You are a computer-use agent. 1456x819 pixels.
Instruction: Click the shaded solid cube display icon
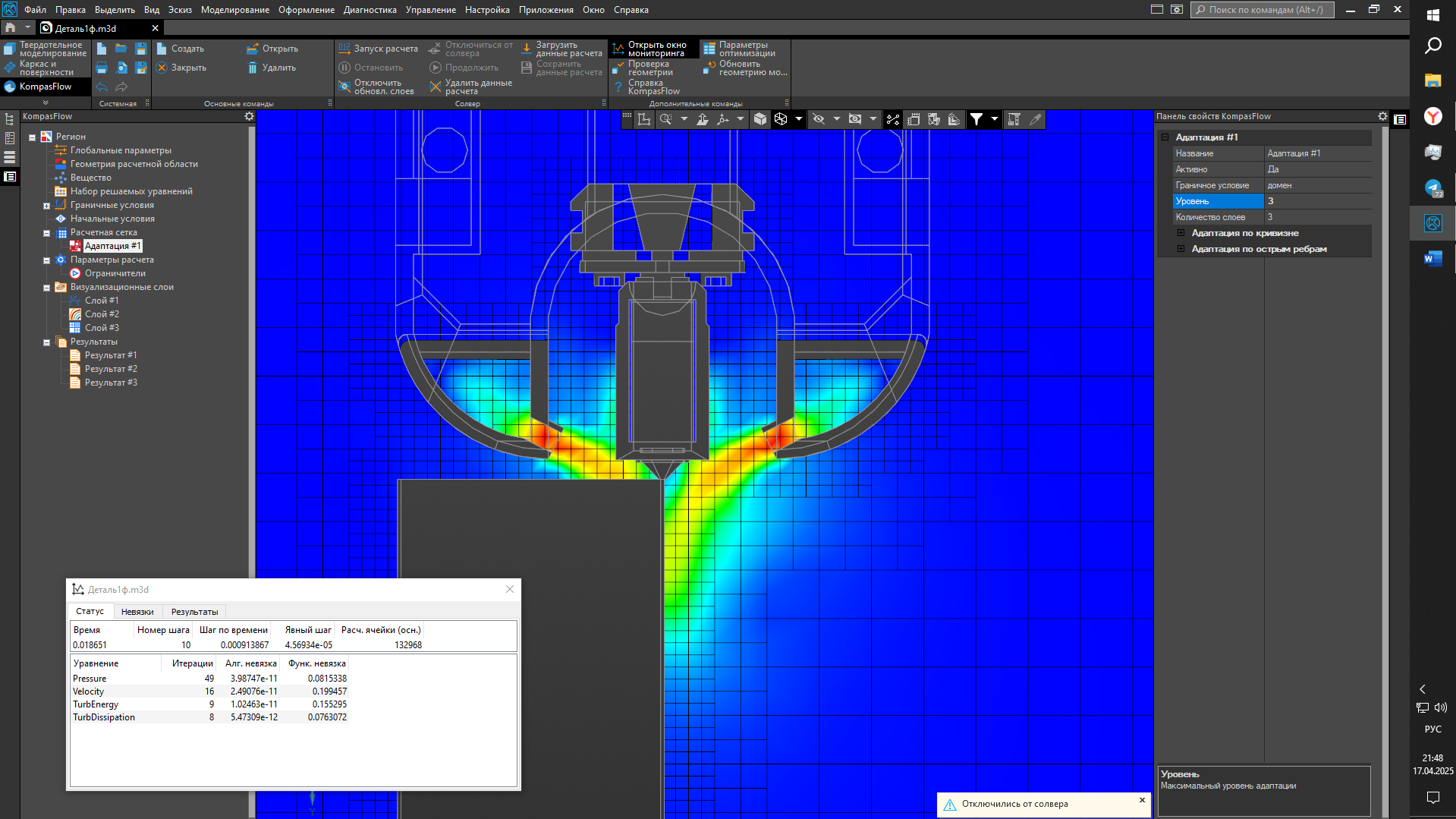[x=760, y=119]
